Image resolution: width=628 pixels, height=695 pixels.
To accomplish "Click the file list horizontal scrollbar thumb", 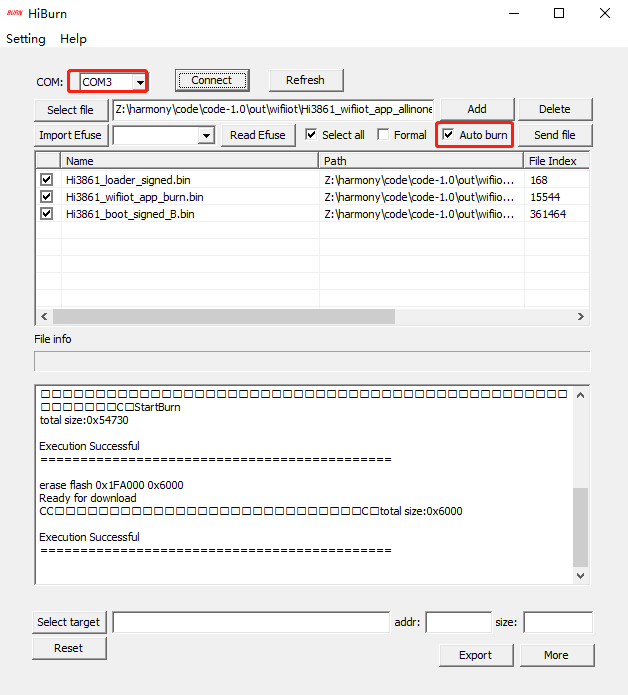I will click(224, 316).
